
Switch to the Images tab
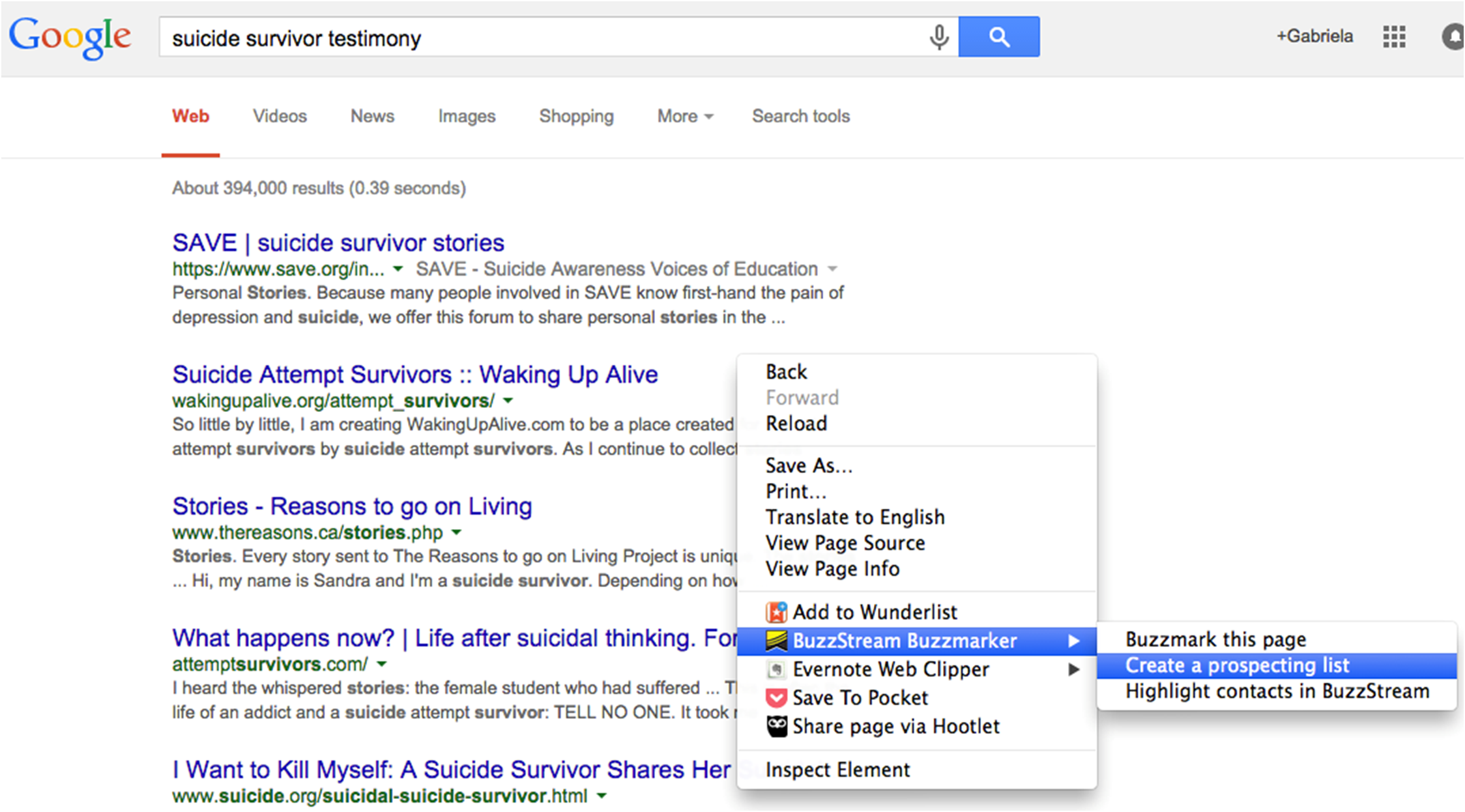(x=467, y=116)
